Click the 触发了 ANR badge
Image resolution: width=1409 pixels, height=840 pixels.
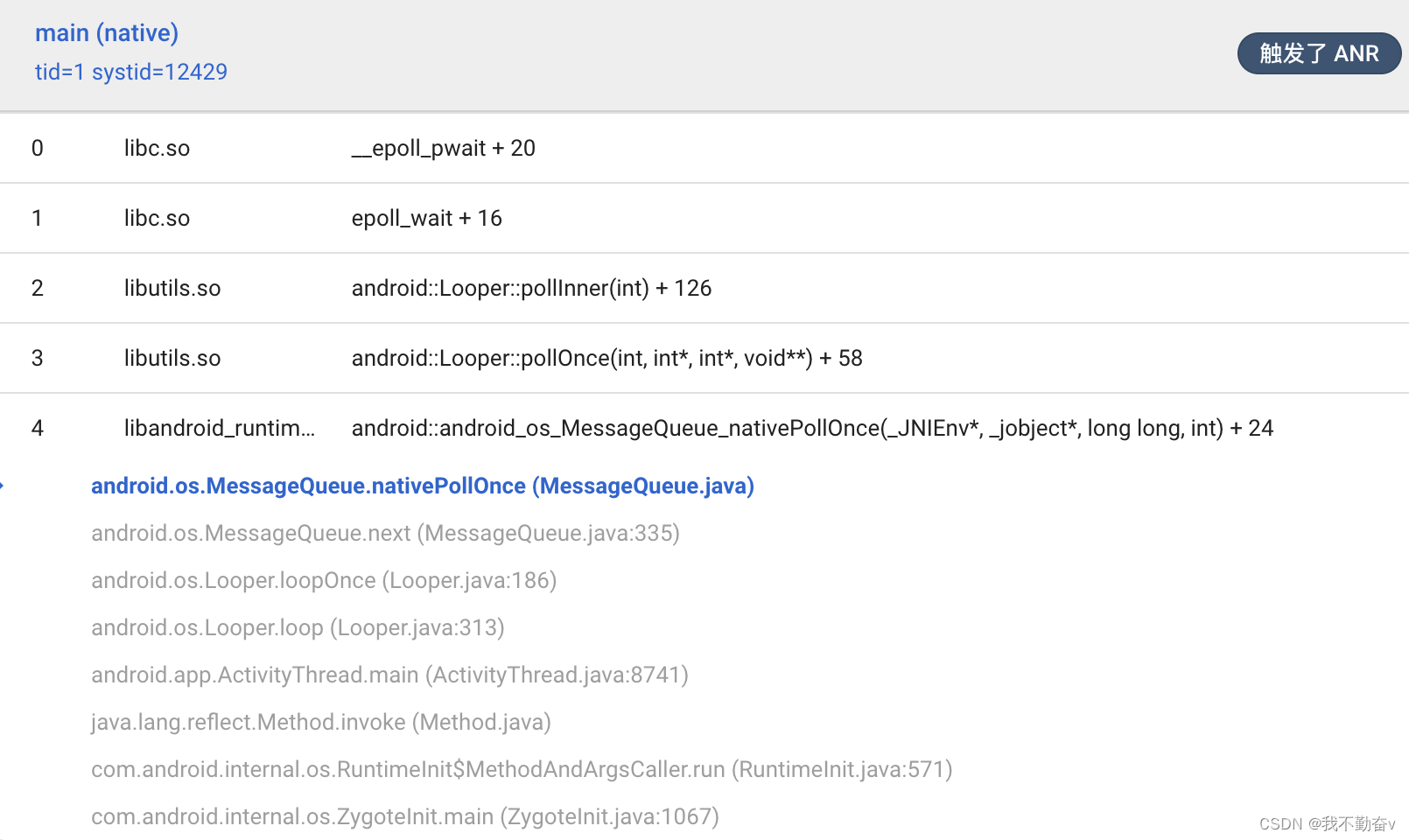[x=1318, y=54]
